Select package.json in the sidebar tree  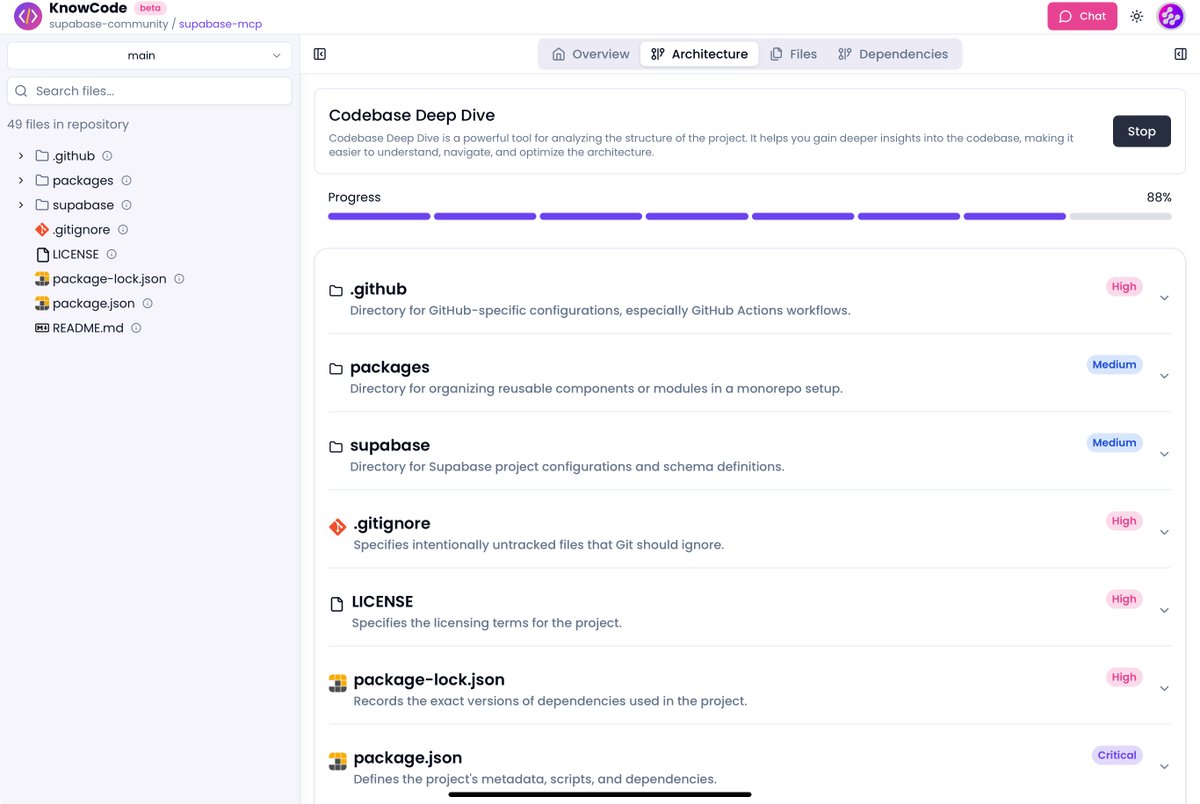pos(93,303)
